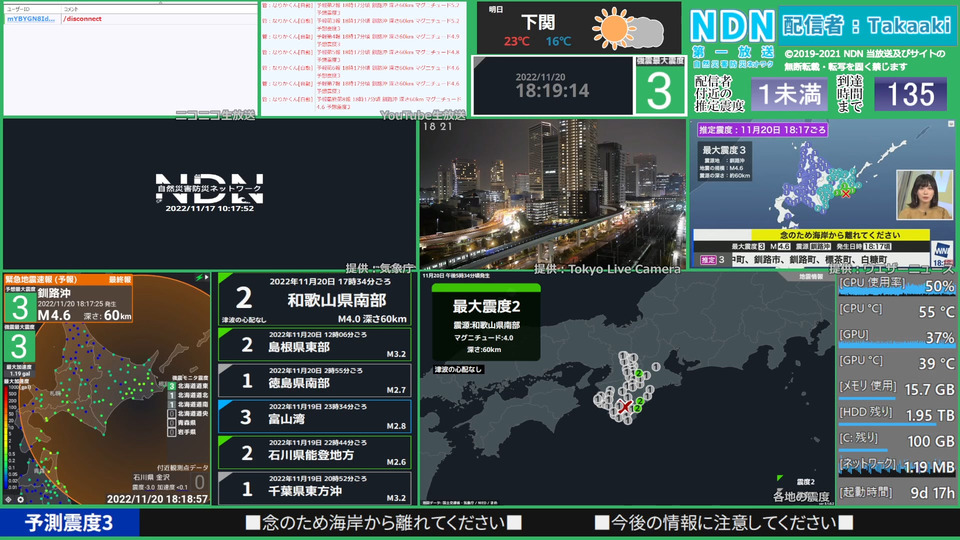Screen dimensions: 960x540
Task: Click the yellow 念のため海岸から離れてください banner in Weathernews
Action: pos(840,235)
